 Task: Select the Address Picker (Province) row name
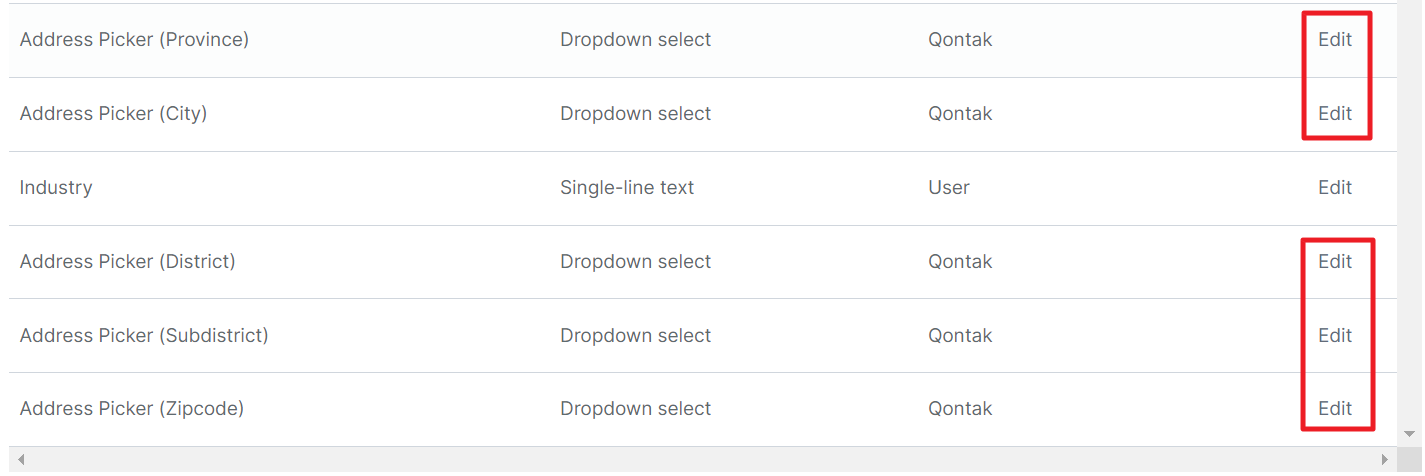coord(134,40)
